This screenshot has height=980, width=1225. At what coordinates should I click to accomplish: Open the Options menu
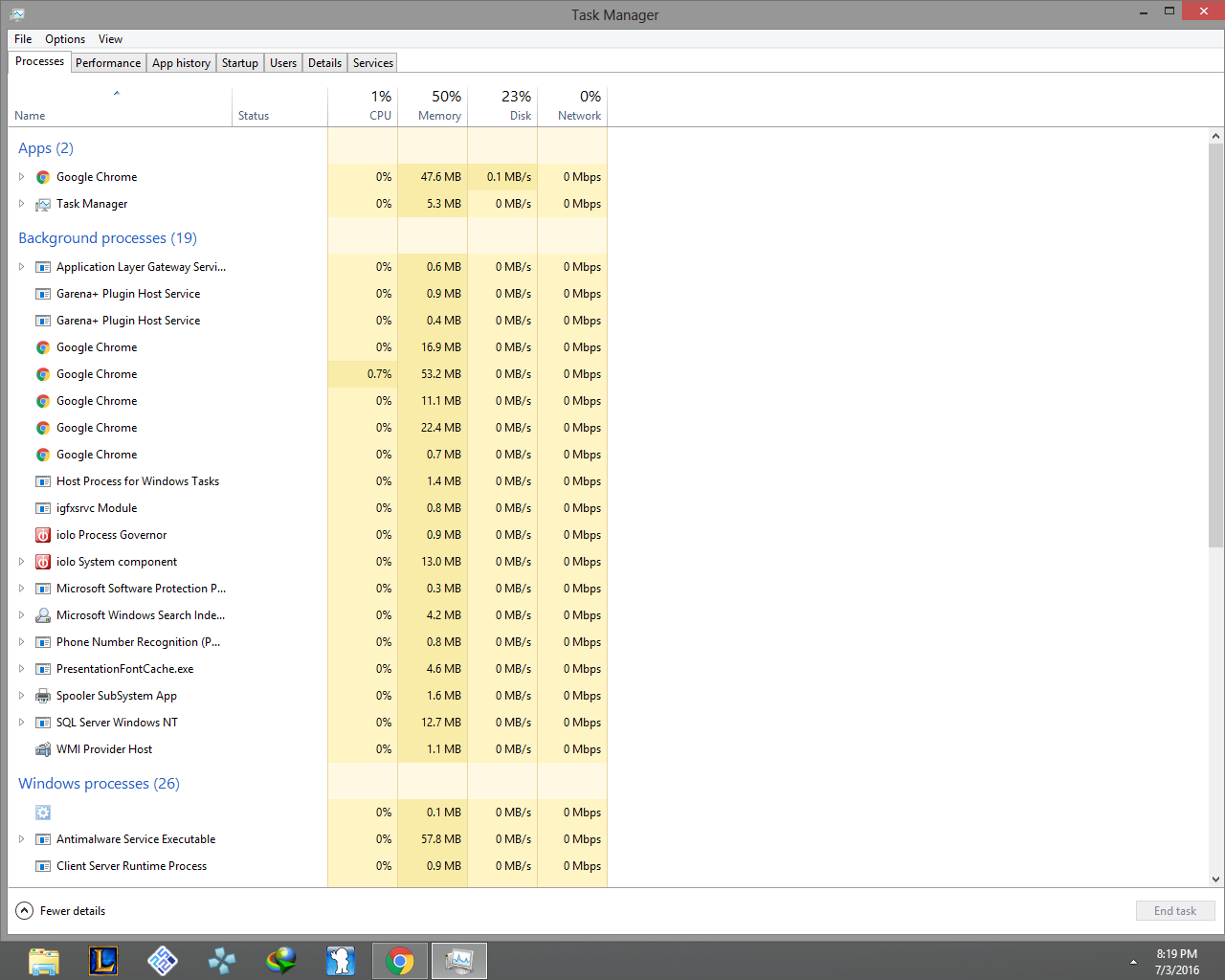(x=65, y=39)
